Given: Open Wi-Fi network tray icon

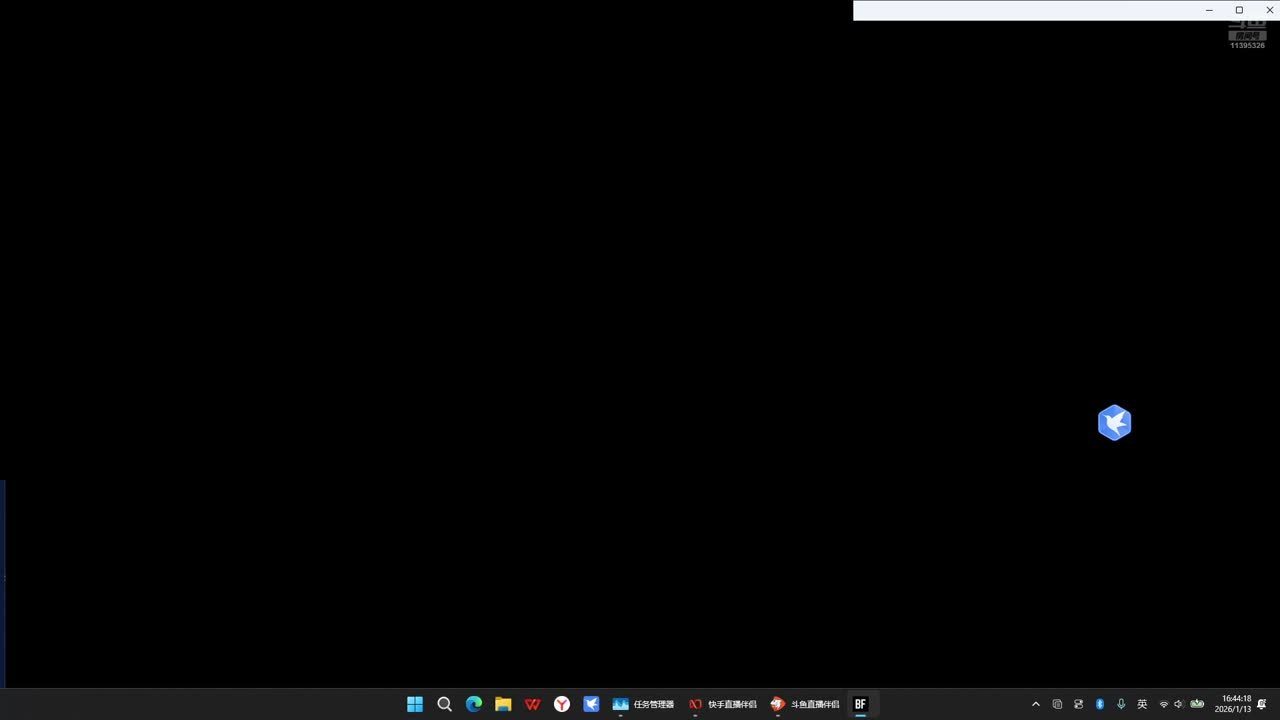Looking at the screenshot, I should click(x=1163, y=704).
